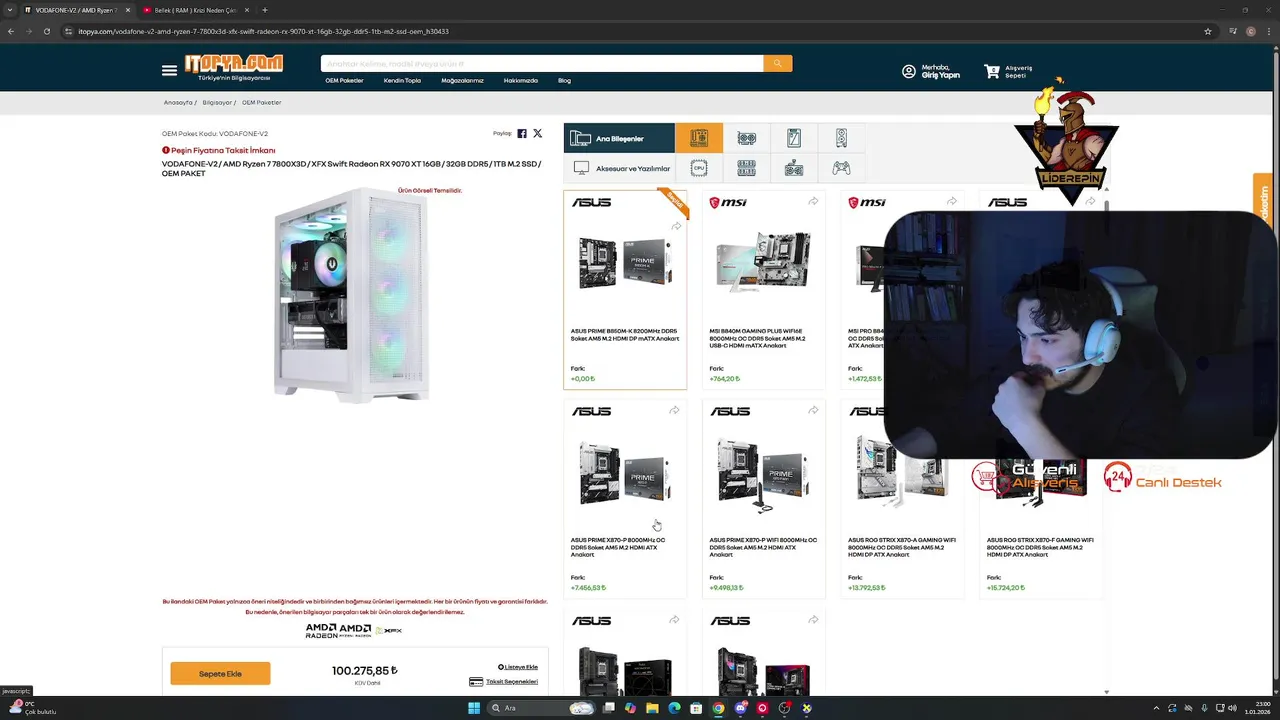
Task: Open Mağazalarımız menu
Action: pos(463,80)
